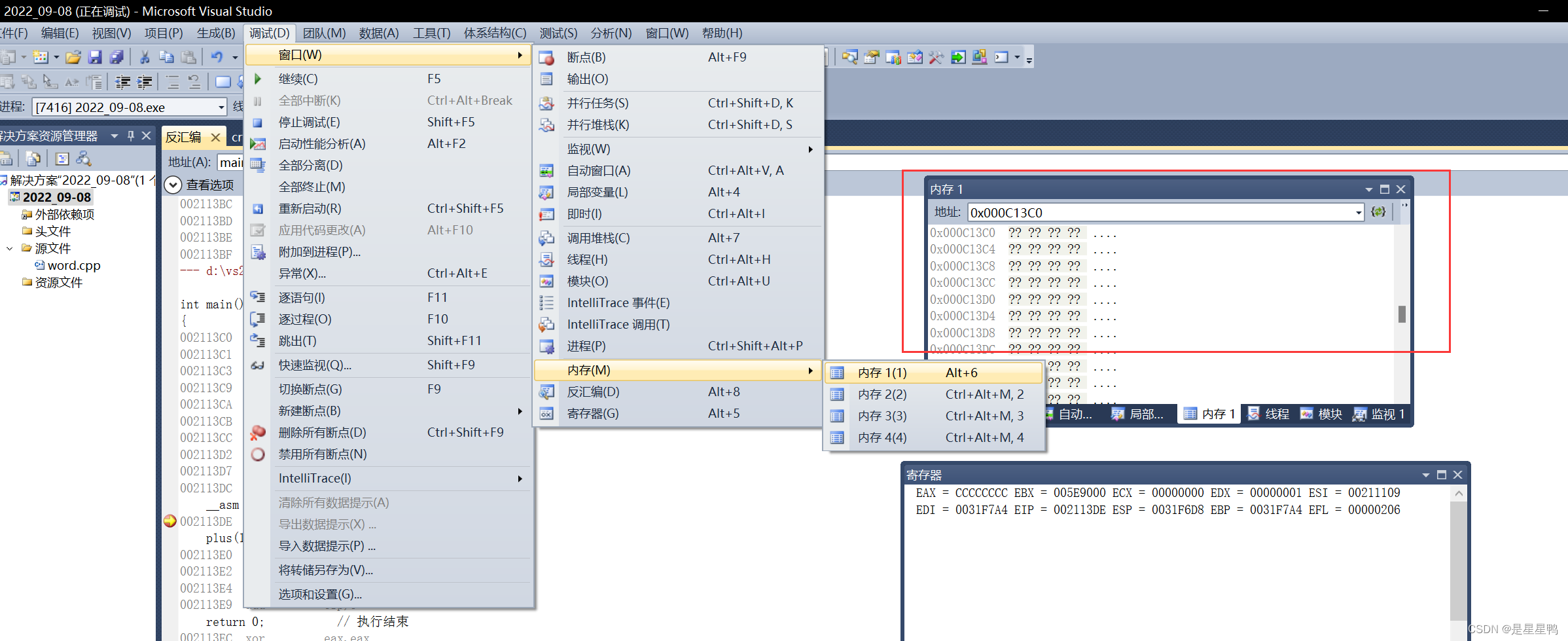Screen dimensions: 1568x641
Task: Switch to the 线程 tab
Action: 1268,414
